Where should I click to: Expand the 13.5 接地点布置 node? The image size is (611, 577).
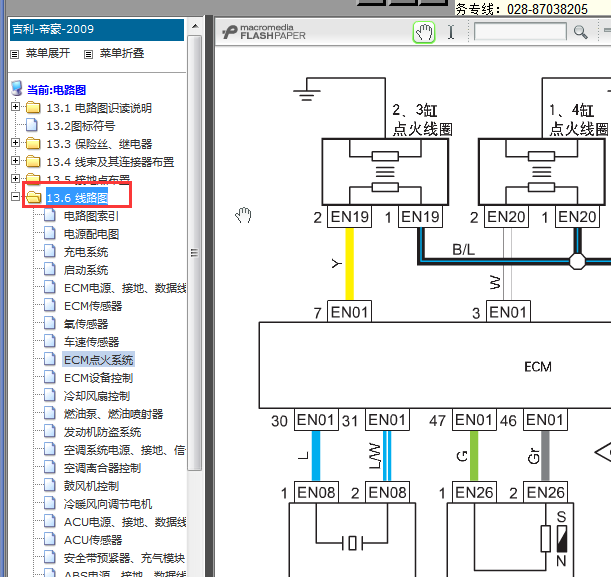[15, 178]
